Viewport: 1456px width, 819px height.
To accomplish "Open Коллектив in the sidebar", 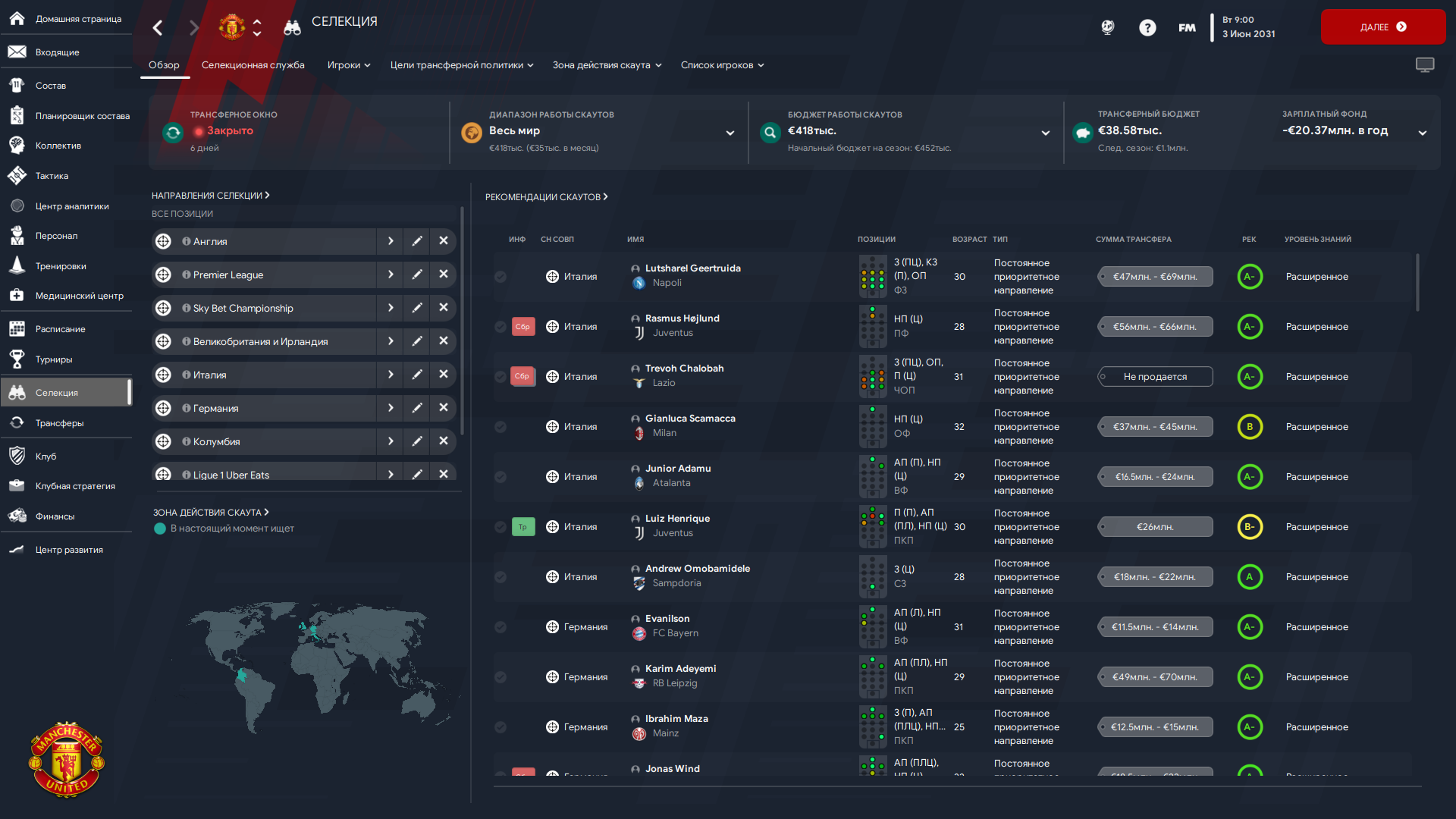I will [67, 146].
